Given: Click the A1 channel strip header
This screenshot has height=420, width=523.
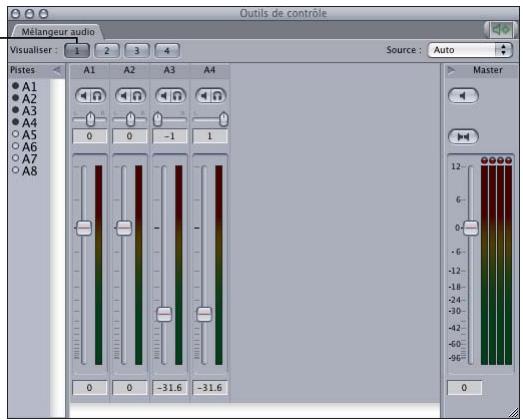Looking at the screenshot, I should (x=89, y=70).
